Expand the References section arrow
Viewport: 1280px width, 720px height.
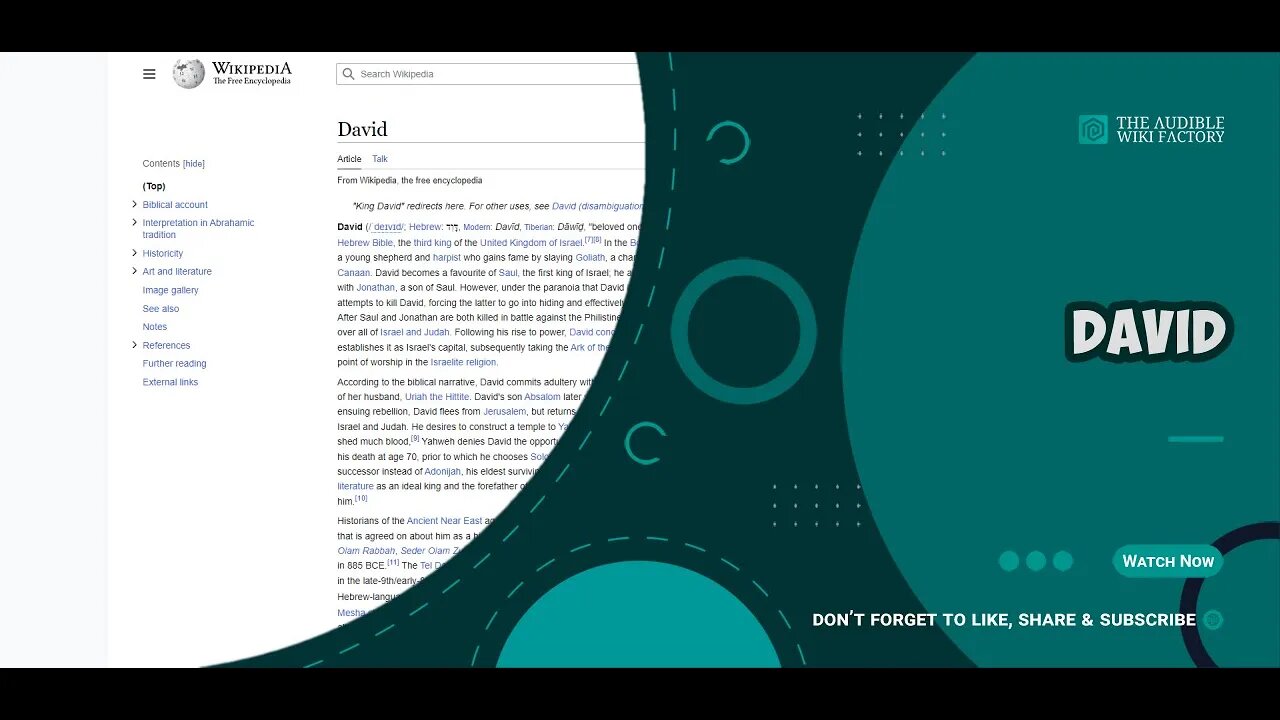coord(134,344)
